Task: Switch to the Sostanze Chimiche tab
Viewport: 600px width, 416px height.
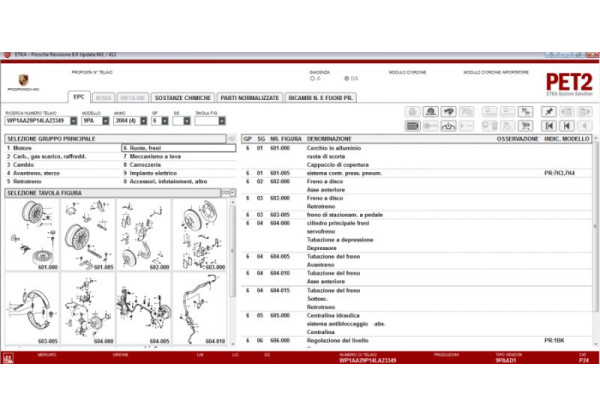Action: [x=181, y=97]
